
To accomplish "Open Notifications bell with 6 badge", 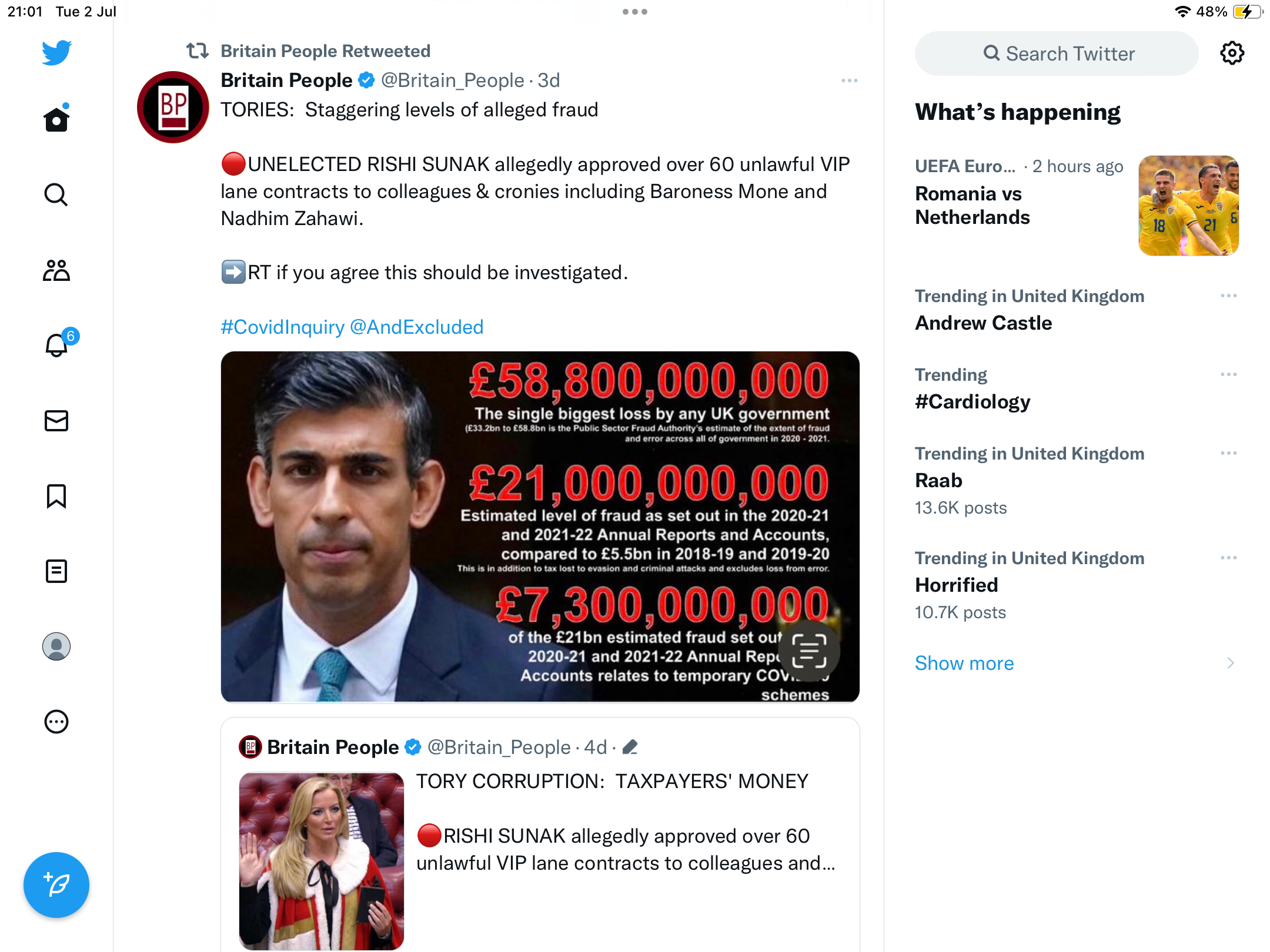I will (x=56, y=345).
